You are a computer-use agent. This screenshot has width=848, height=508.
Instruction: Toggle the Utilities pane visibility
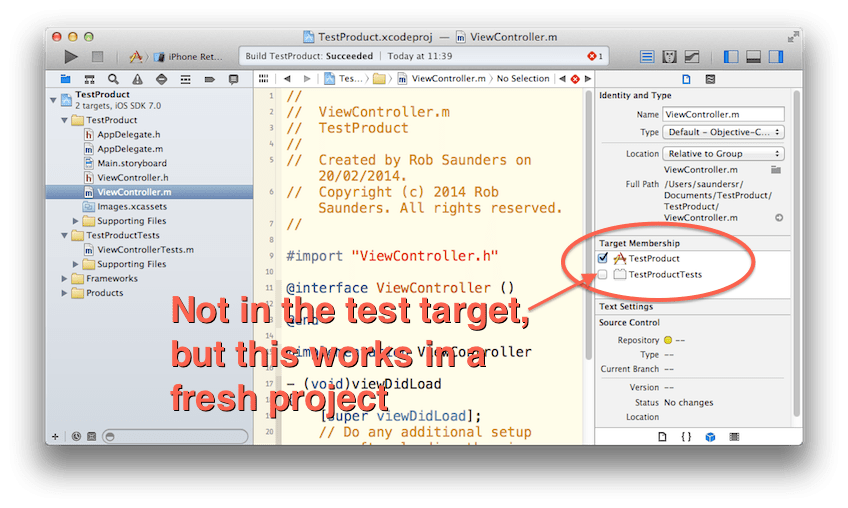click(776, 56)
